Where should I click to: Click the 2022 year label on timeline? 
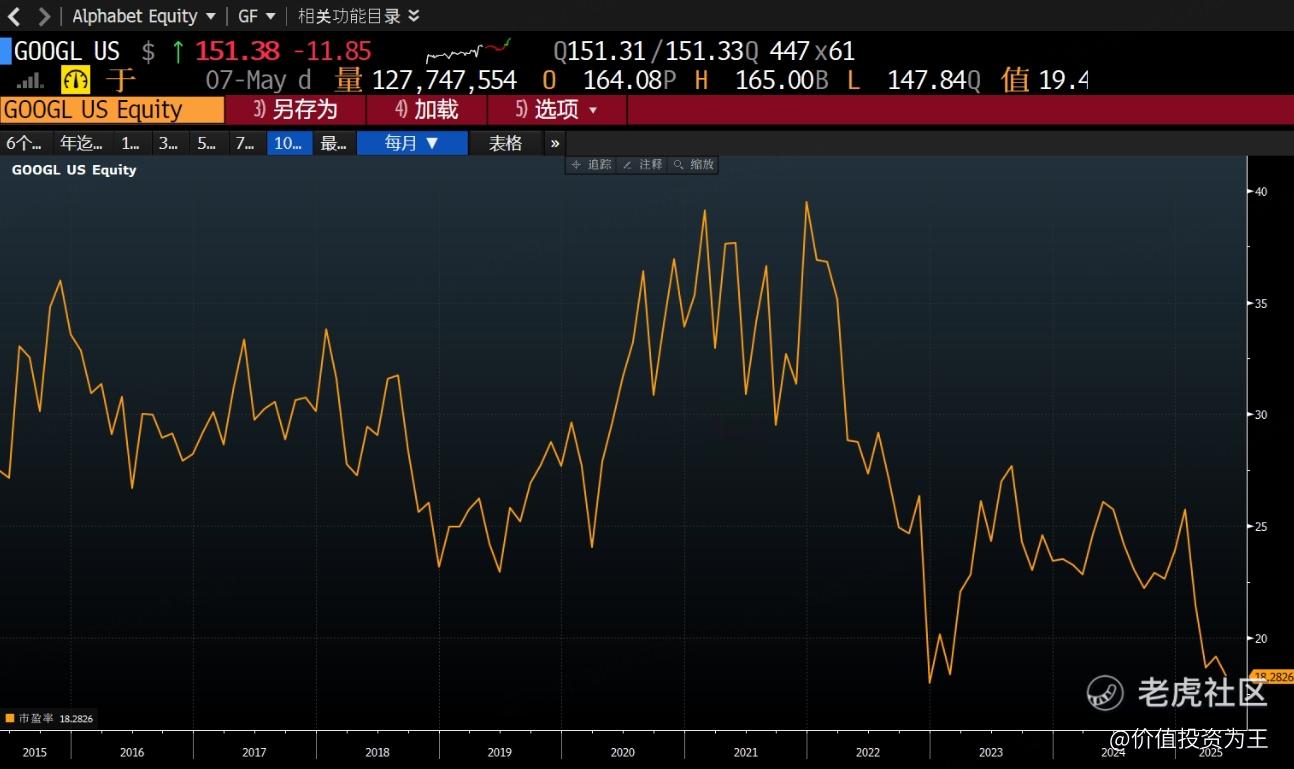(868, 752)
